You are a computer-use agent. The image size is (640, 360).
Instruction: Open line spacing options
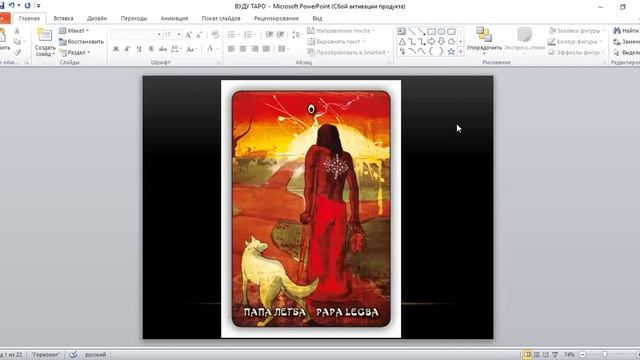pos(297,35)
